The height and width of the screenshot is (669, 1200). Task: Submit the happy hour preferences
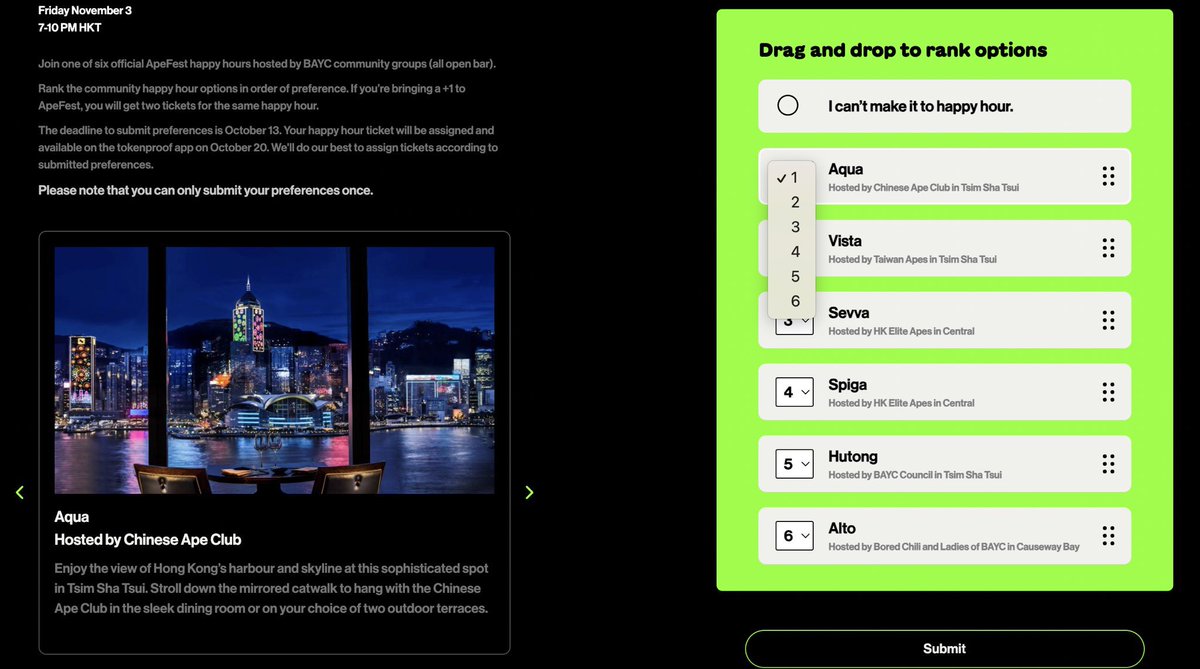pyautogui.click(x=944, y=649)
